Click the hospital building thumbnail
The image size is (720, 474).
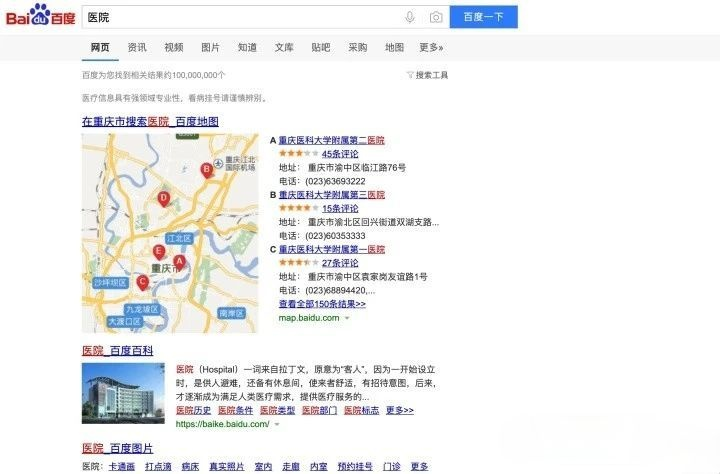click(x=123, y=393)
